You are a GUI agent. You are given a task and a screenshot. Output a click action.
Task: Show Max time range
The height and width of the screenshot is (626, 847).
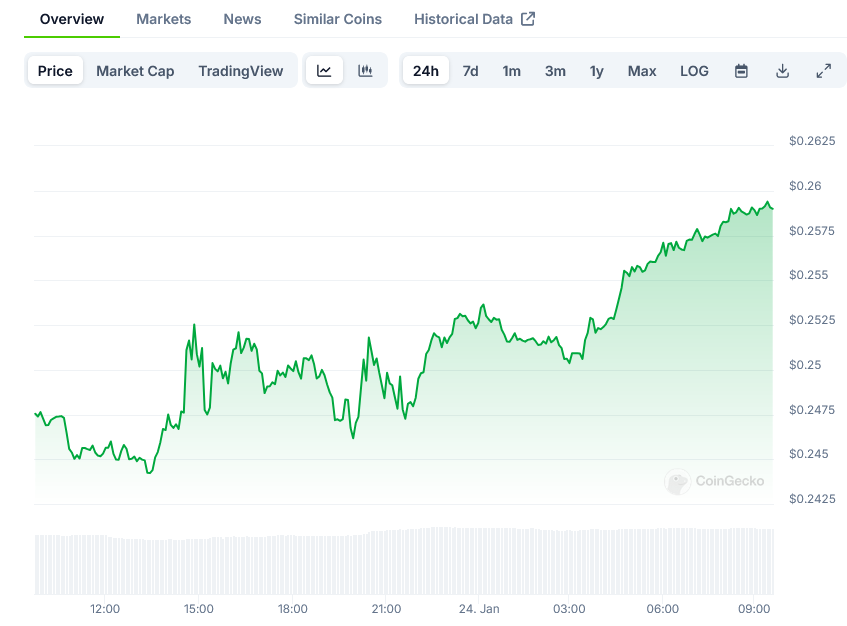tap(642, 71)
